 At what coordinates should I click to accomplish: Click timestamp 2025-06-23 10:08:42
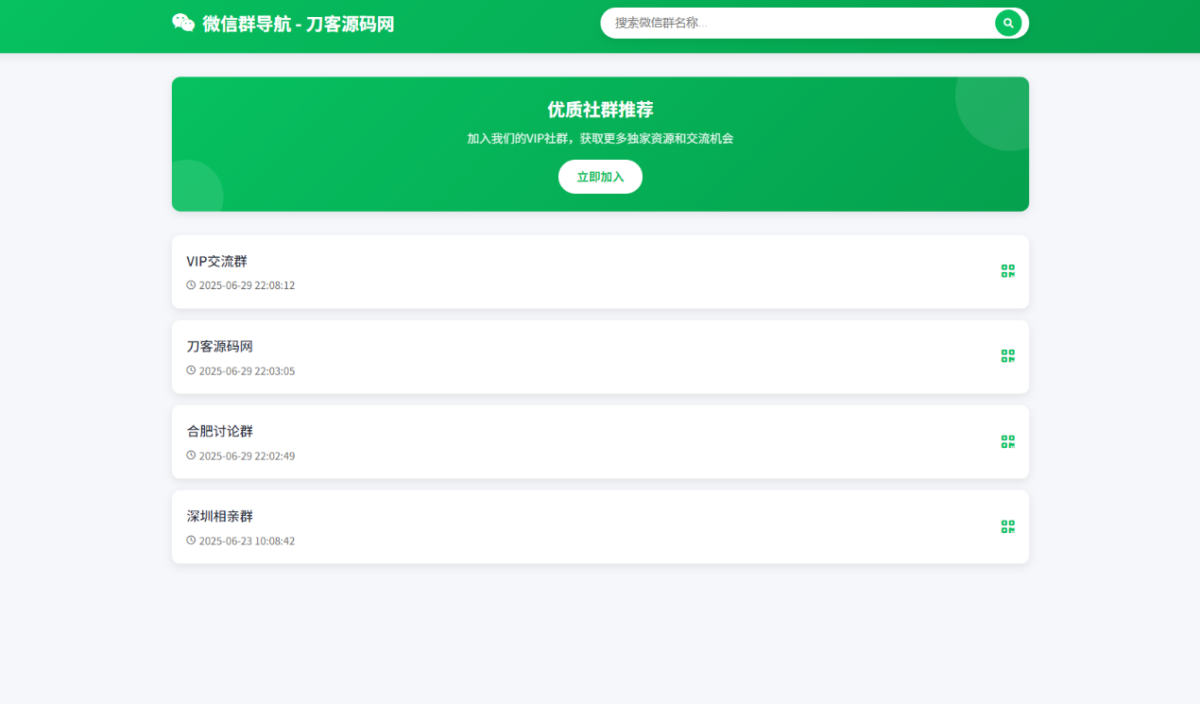click(247, 541)
